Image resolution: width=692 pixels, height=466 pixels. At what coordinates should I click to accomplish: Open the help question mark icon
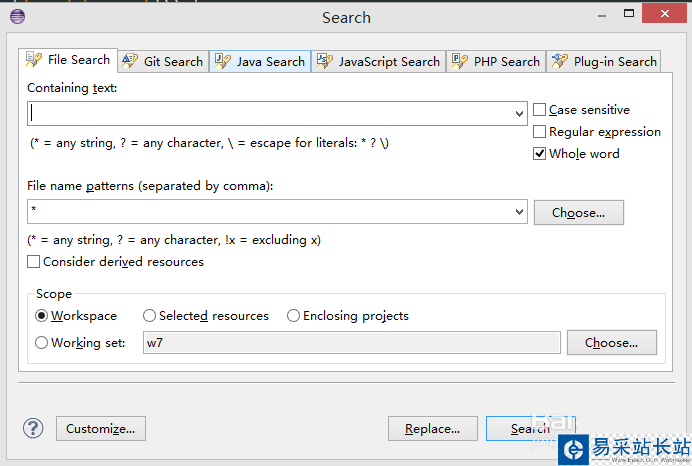coord(33,428)
